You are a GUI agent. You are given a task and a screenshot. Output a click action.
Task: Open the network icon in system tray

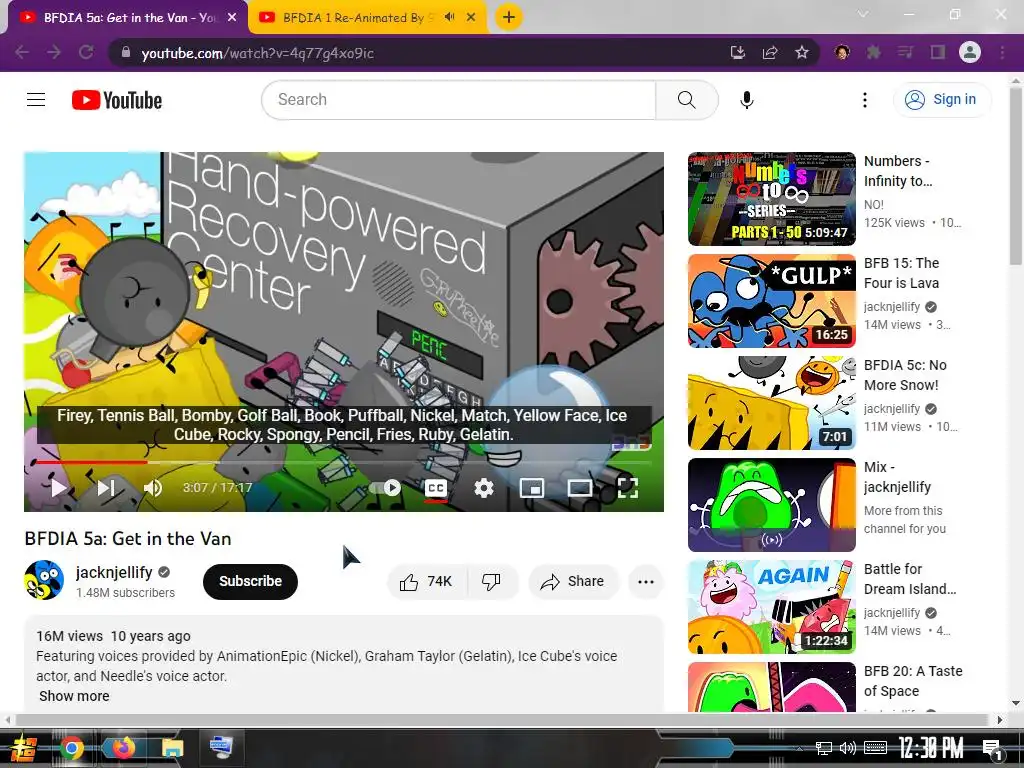click(x=824, y=748)
